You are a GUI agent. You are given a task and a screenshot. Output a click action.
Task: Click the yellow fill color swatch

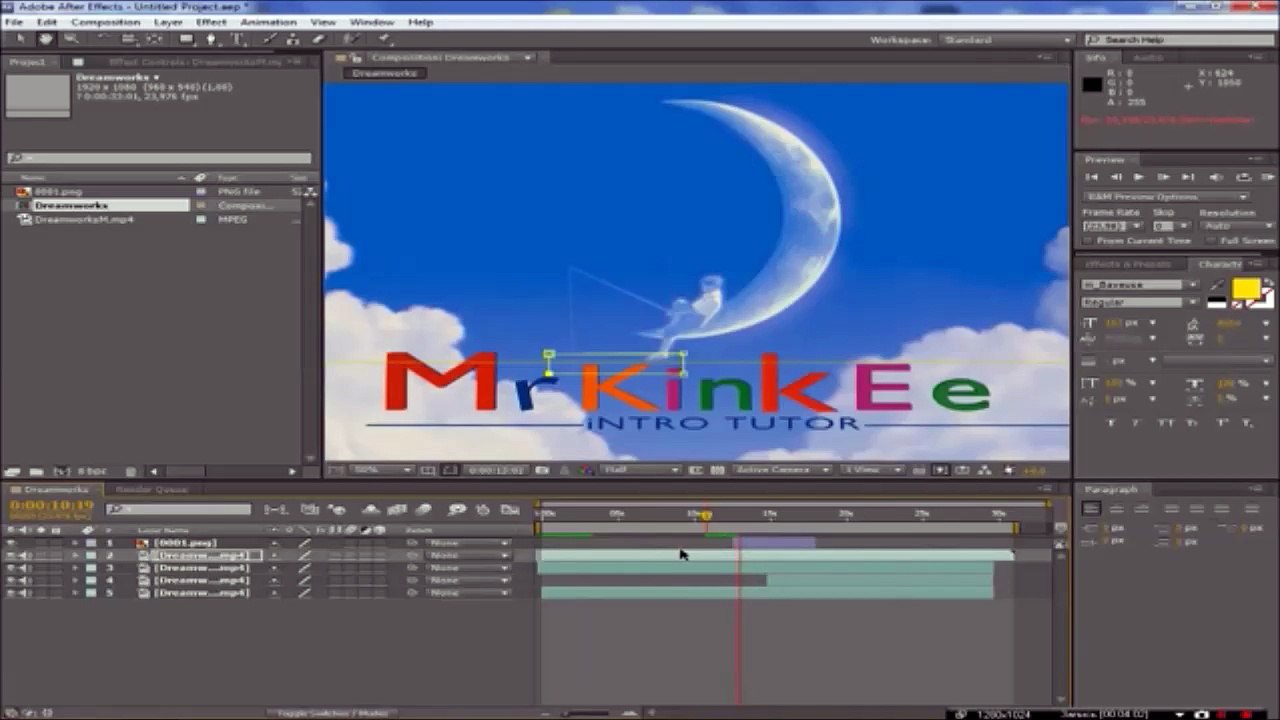[1246, 289]
